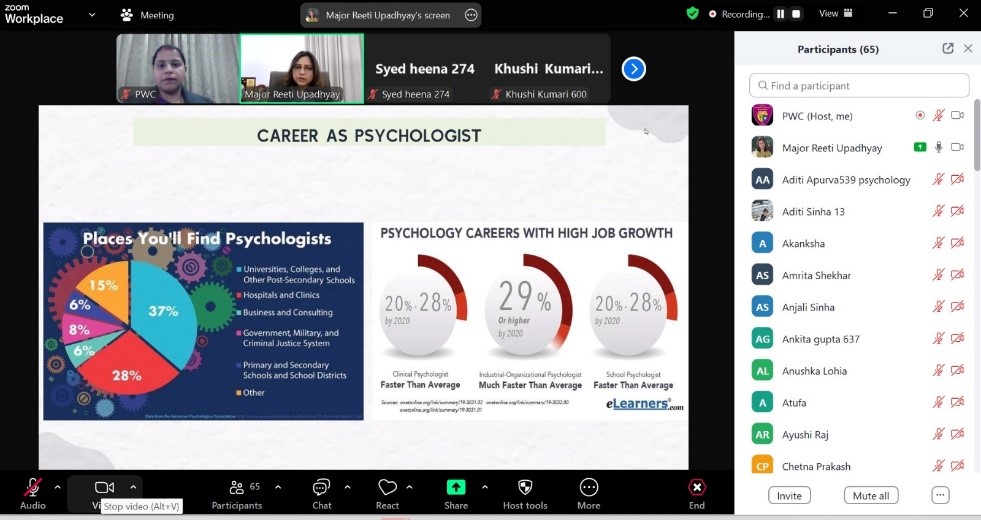Expand audio options arrow beside Audio

pyautogui.click(x=57, y=487)
